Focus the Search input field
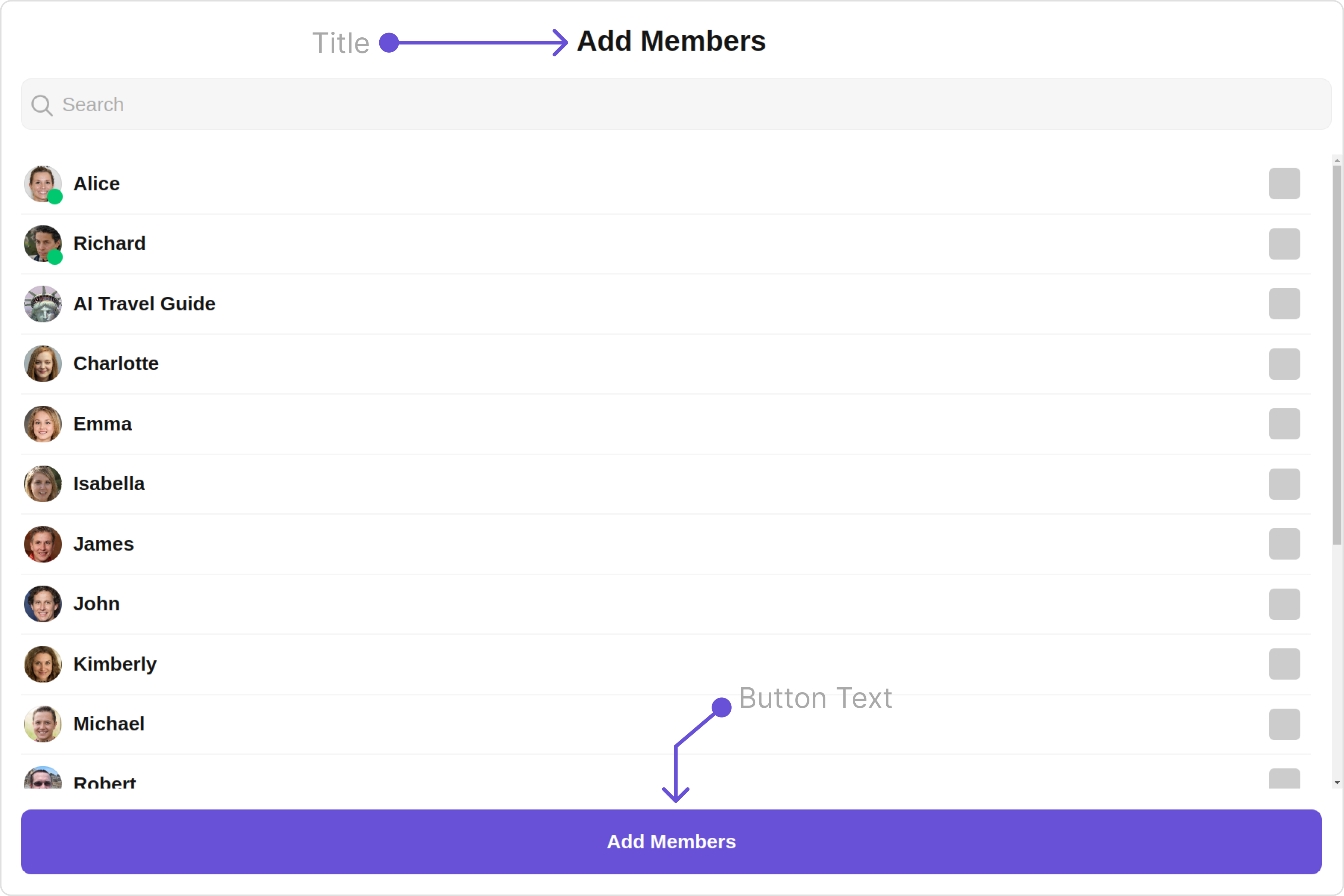Screen dimensions: 1344x896 click(x=676, y=105)
